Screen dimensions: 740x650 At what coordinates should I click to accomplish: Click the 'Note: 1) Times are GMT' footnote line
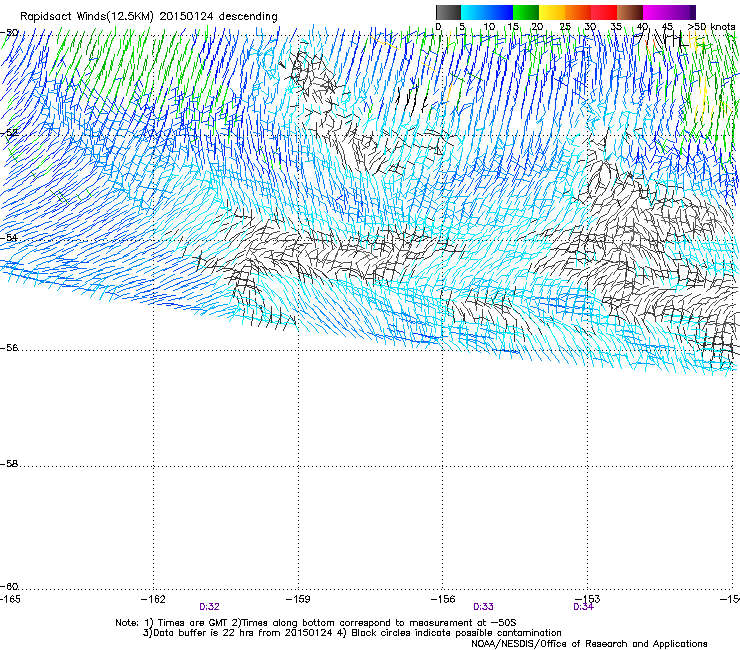pyautogui.click(x=316, y=623)
